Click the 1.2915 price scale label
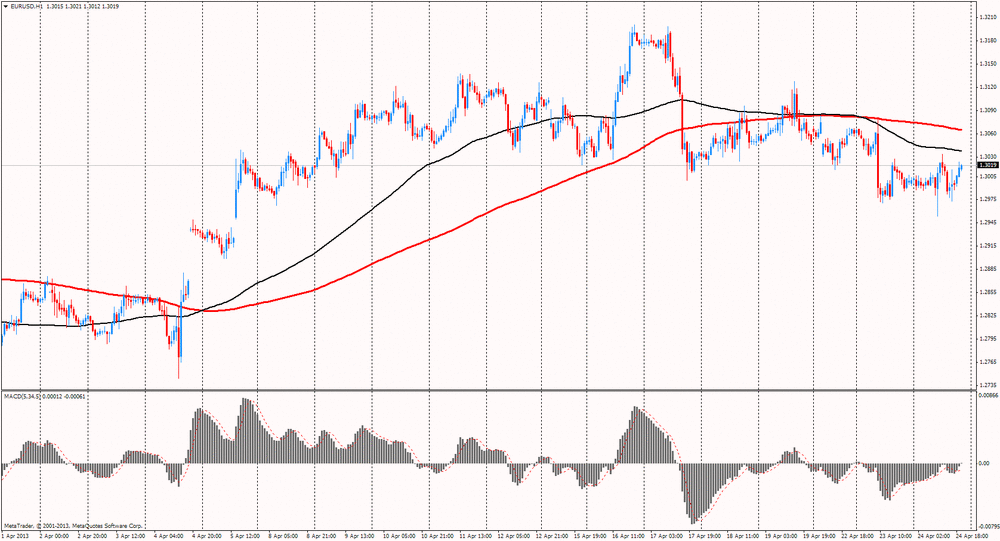1000x541 pixels. [987, 246]
